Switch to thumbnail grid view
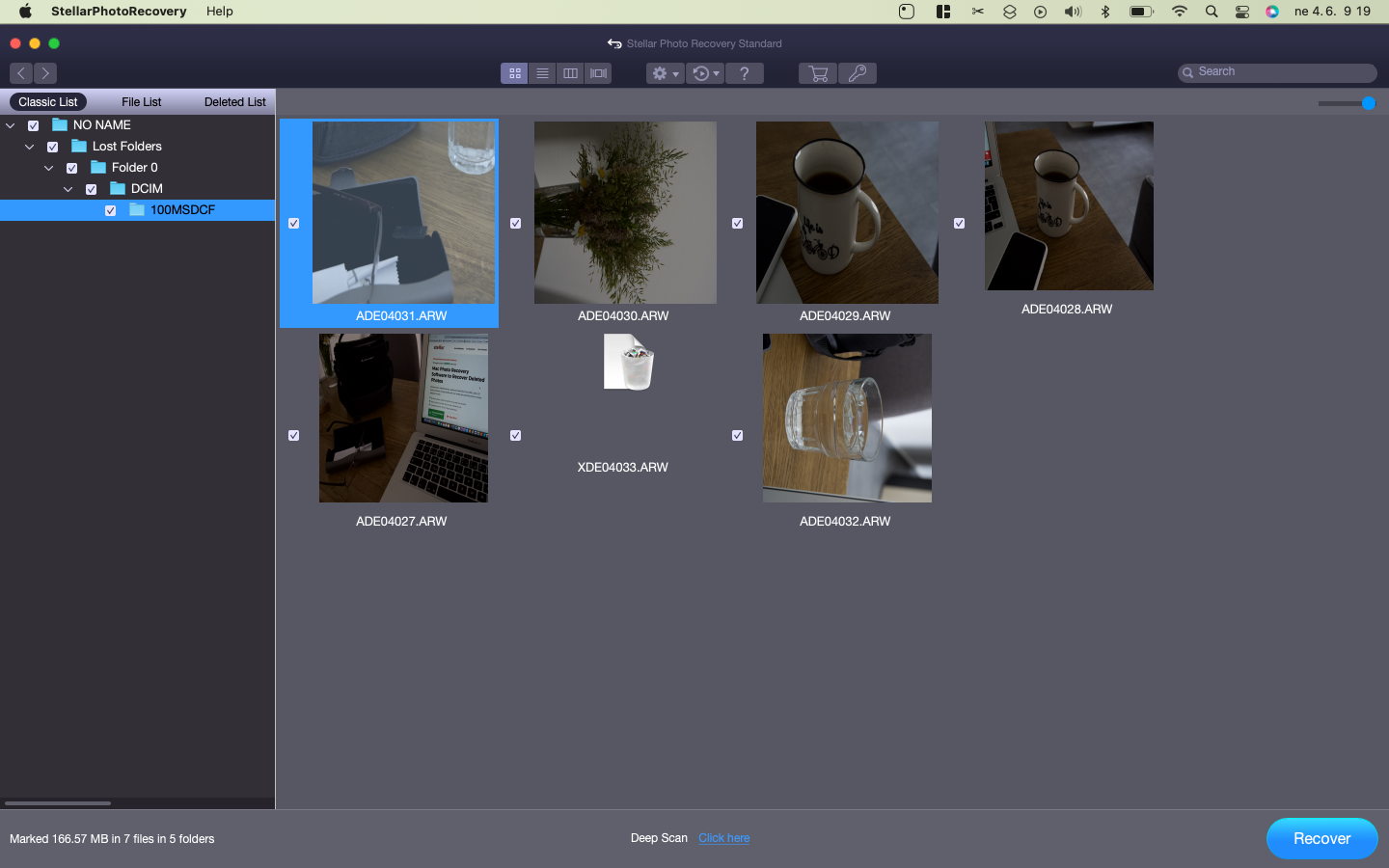This screenshot has width=1389, height=868. tap(514, 73)
